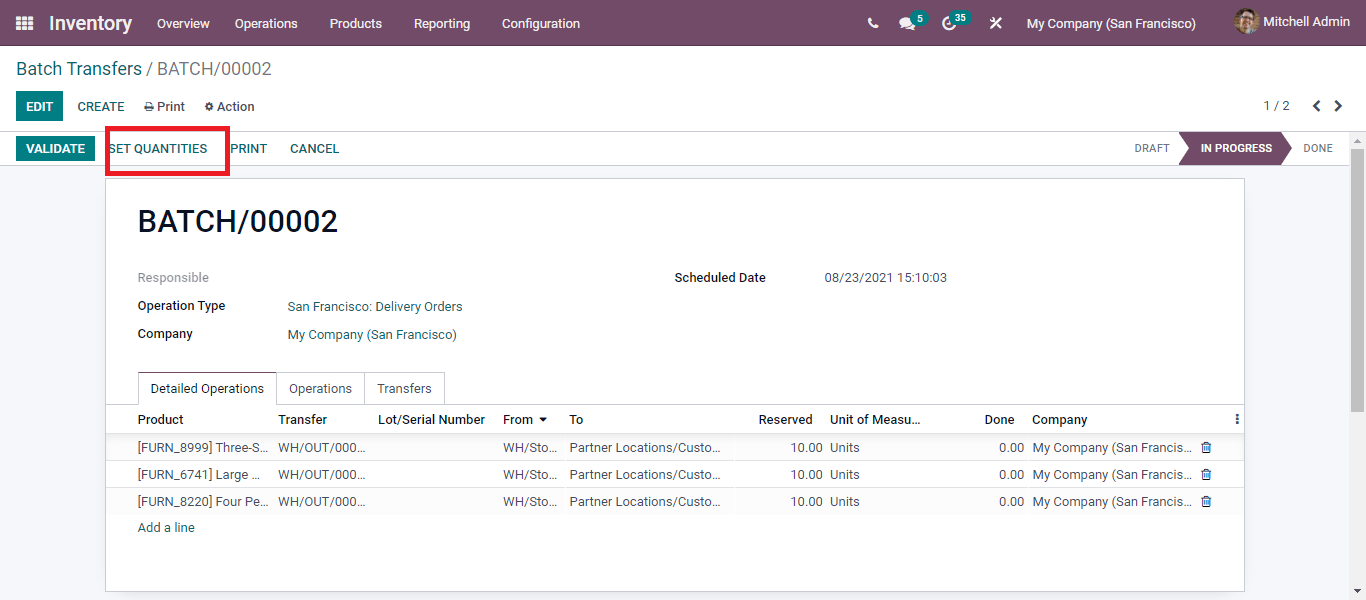Click Company value My Company (San Francisco) in the form
The height and width of the screenshot is (600, 1366).
pyautogui.click(x=372, y=334)
